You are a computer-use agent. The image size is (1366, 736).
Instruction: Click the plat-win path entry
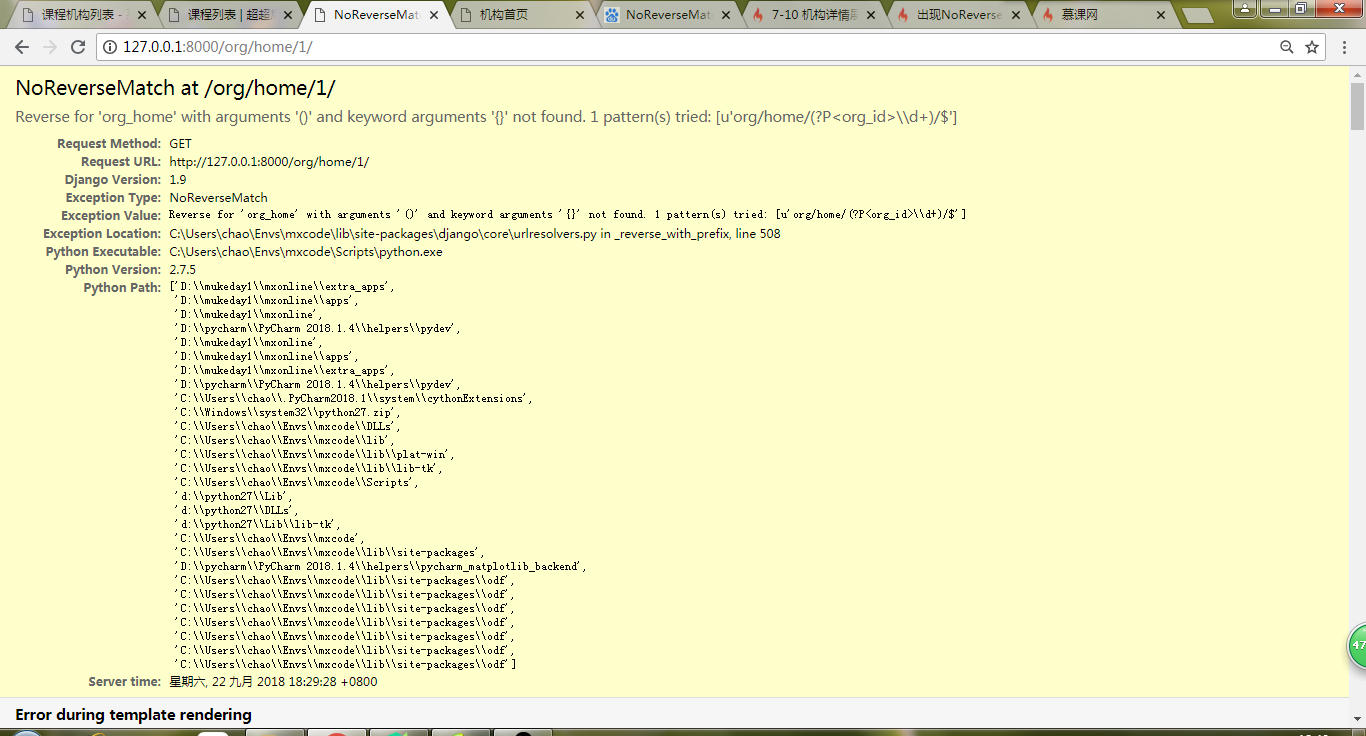tap(317, 454)
